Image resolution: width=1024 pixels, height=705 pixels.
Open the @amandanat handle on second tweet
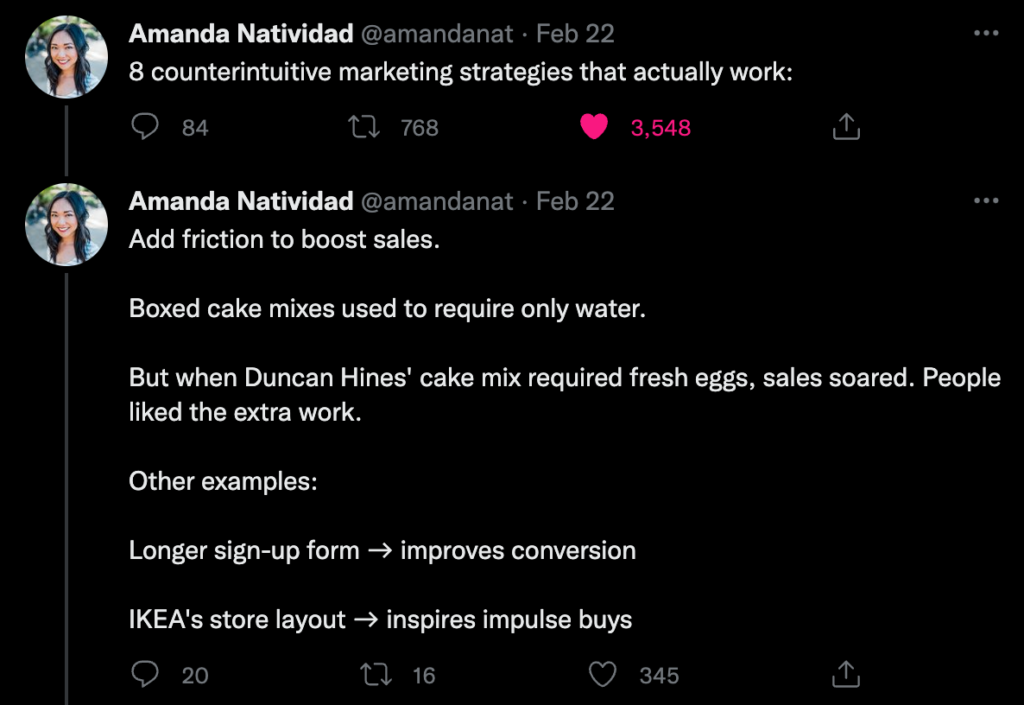[436, 201]
